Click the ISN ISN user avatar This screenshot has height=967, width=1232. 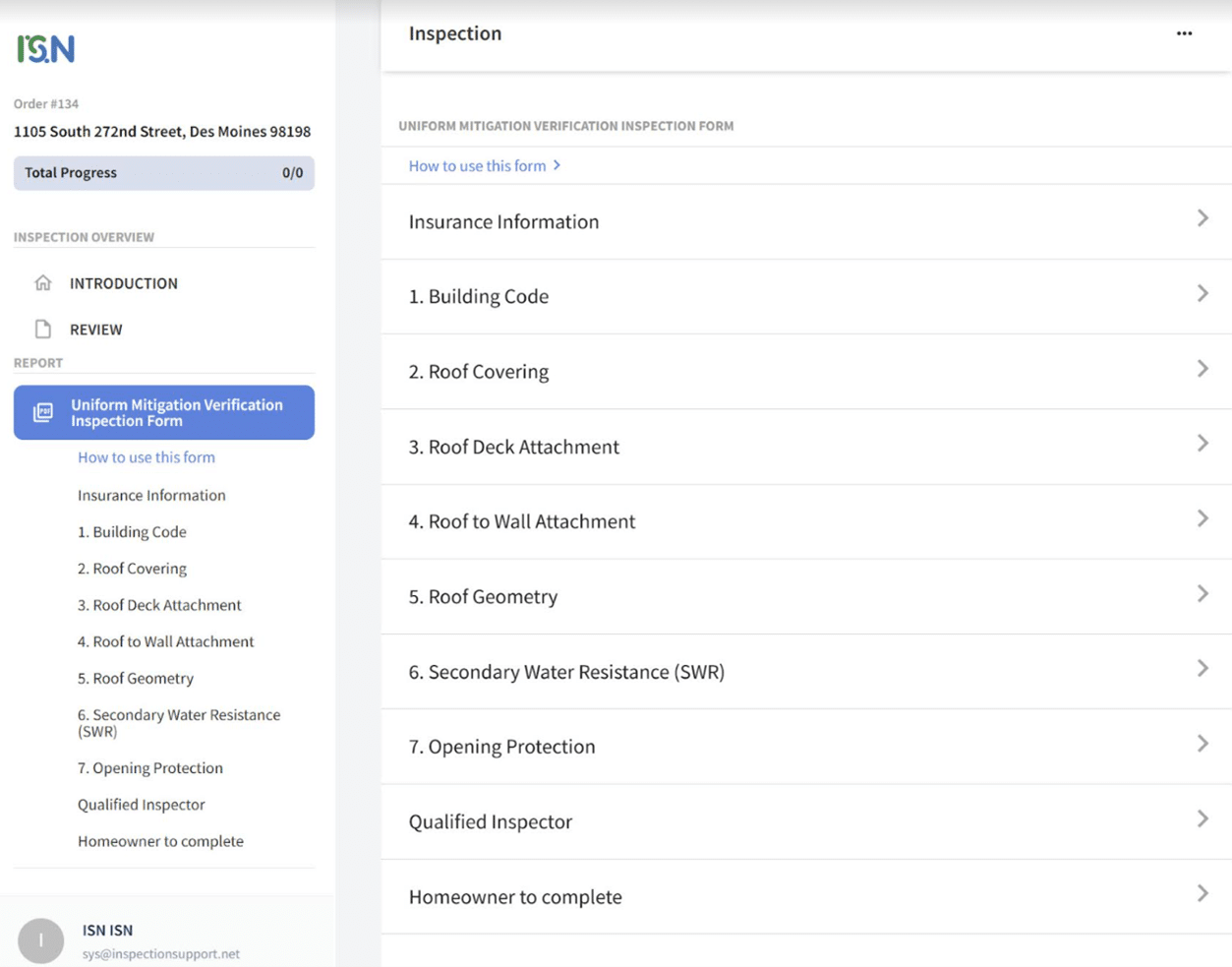40,940
